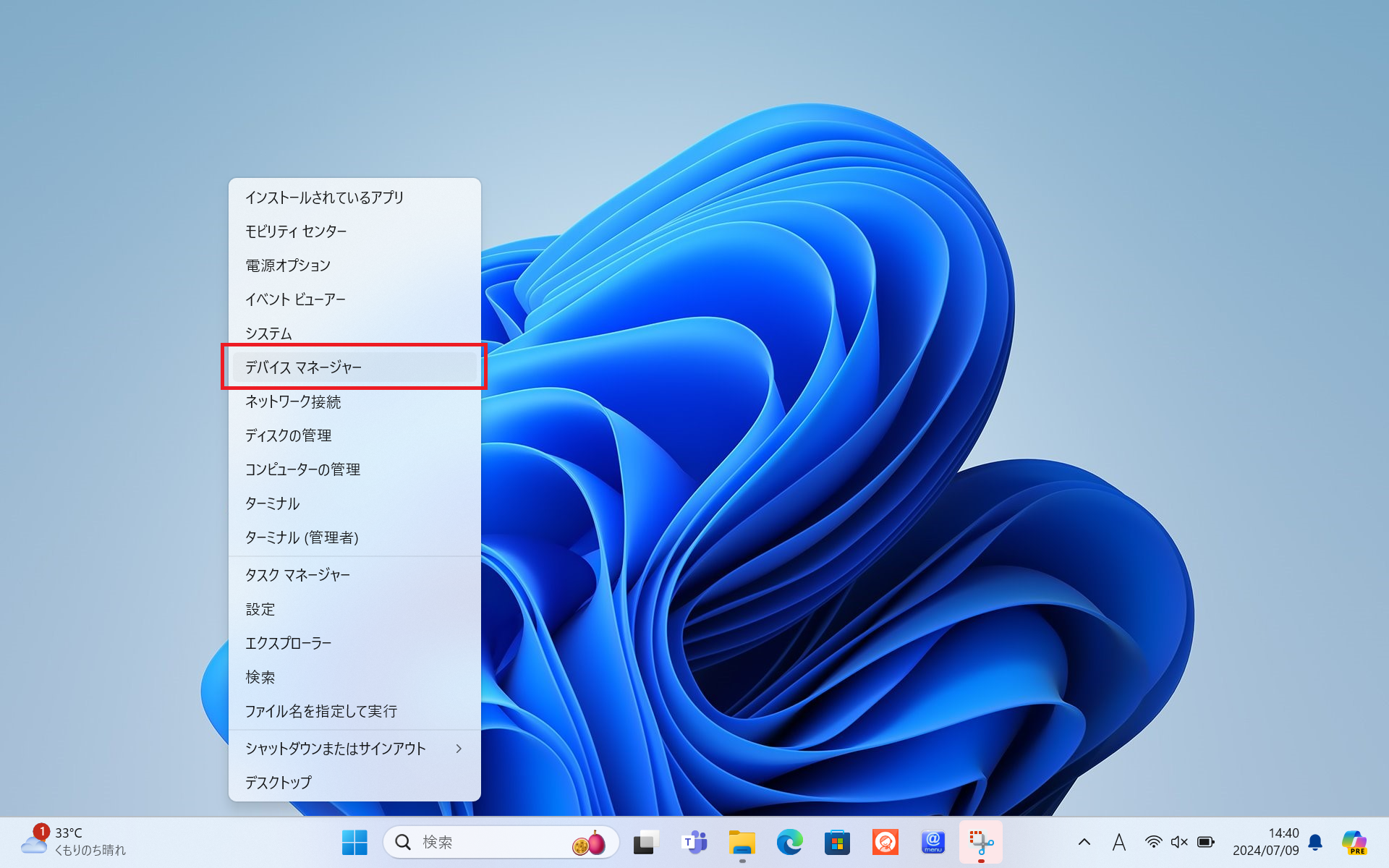This screenshot has width=1389, height=868.
Task: Switch IME input mode via the A indicator
Action: point(1119,842)
